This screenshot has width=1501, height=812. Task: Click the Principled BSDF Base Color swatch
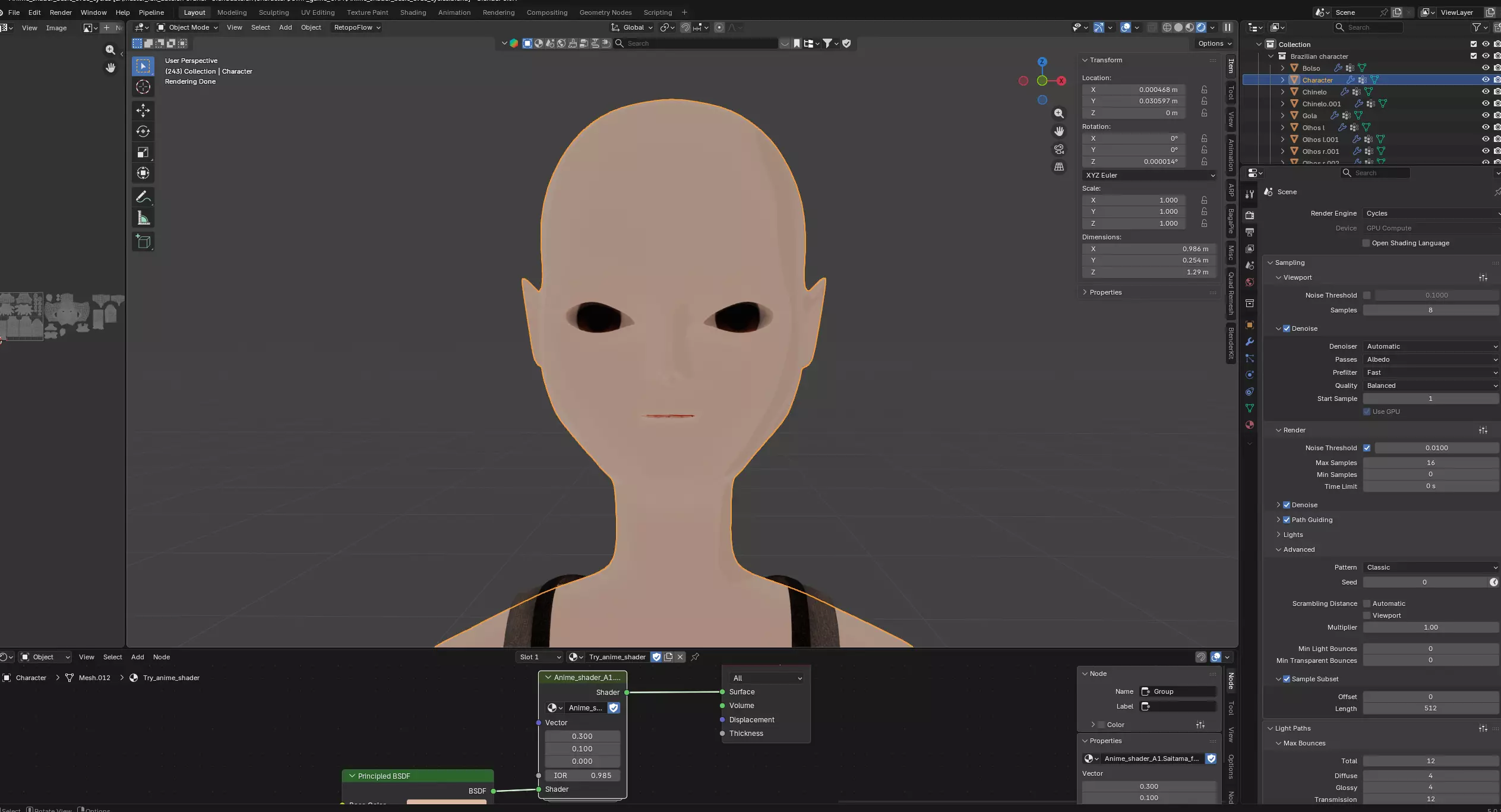click(x=447, y=802)
